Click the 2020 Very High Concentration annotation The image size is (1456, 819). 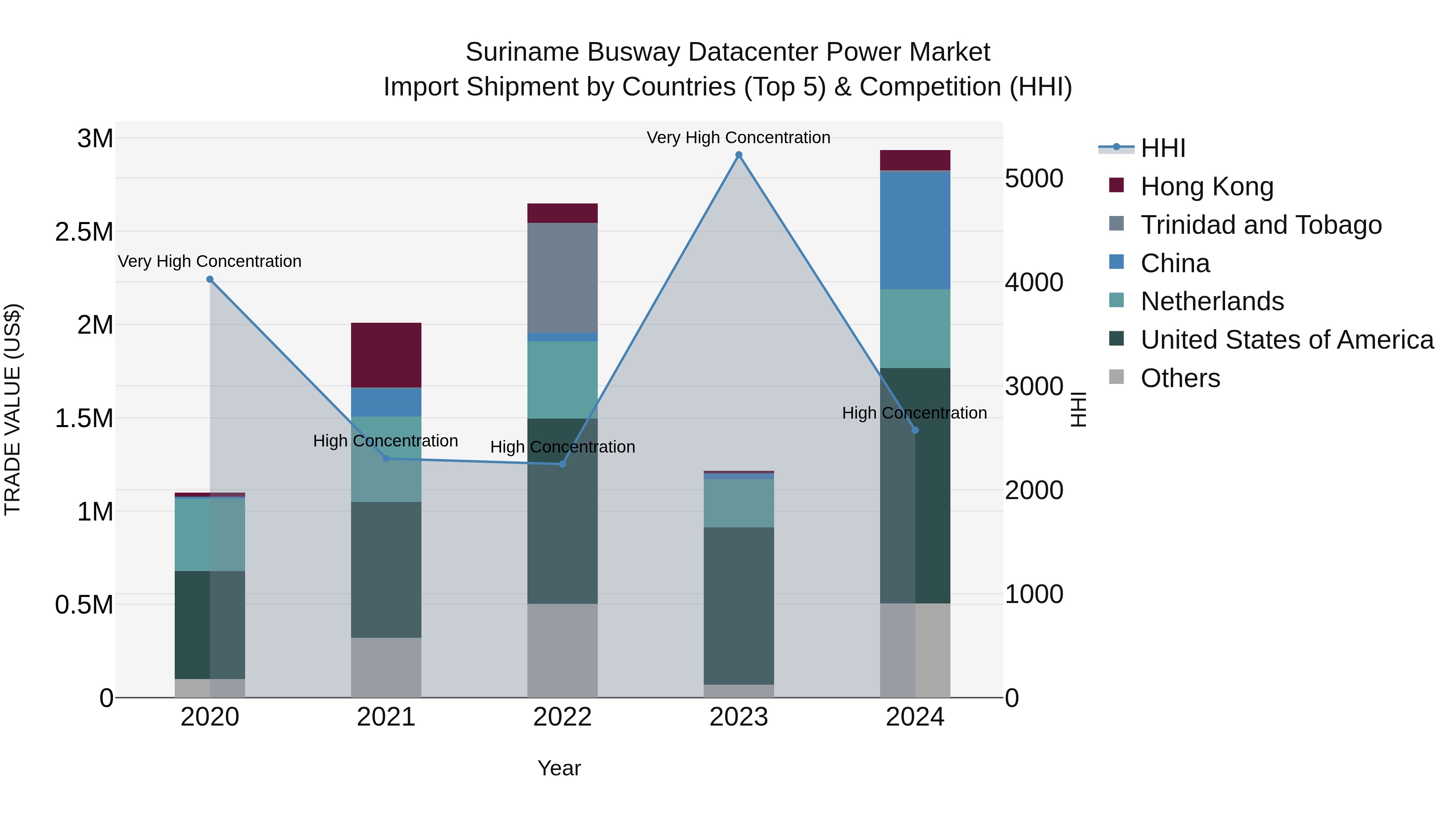(x=210, y=261)
